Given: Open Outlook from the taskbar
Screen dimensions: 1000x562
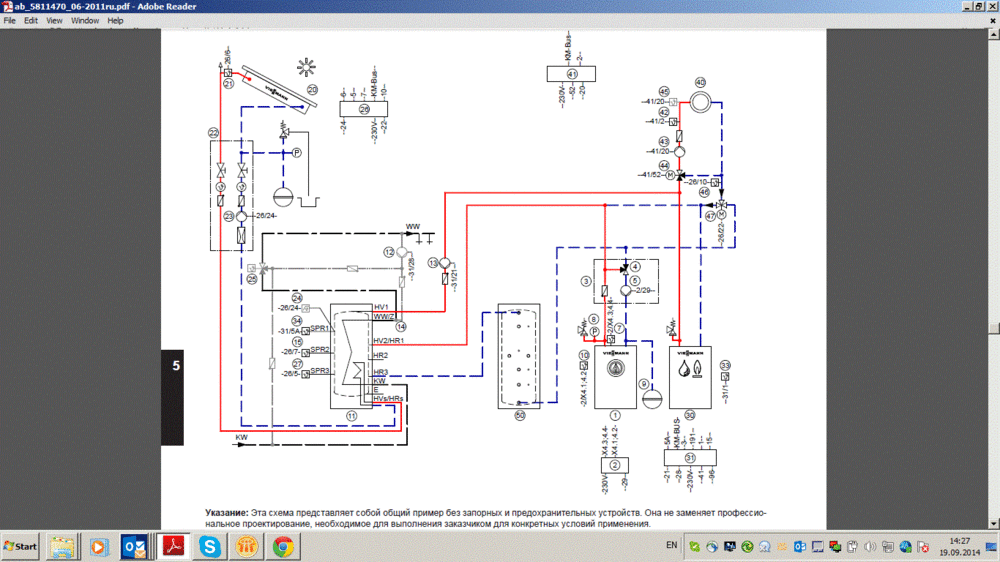Looking at the screenshot, I should (134, 547).
